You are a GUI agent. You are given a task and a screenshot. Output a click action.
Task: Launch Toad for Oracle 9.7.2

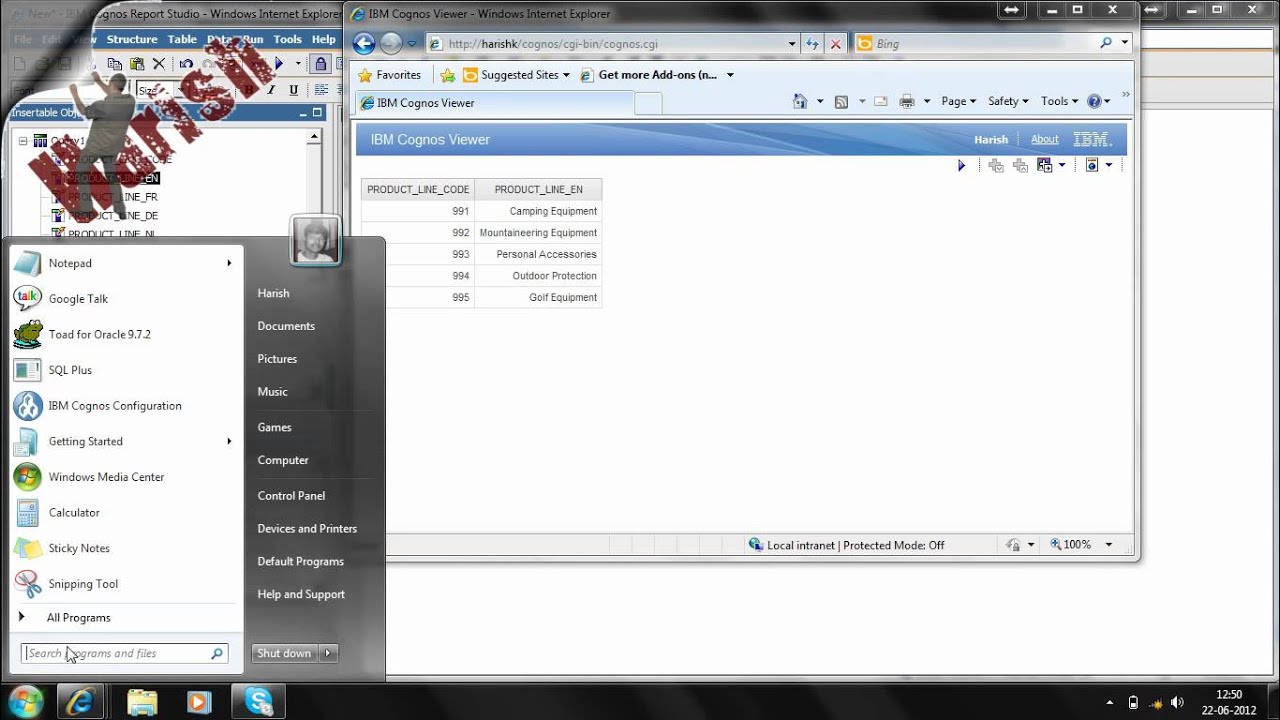pyautogui.click(x=100, y=335)
